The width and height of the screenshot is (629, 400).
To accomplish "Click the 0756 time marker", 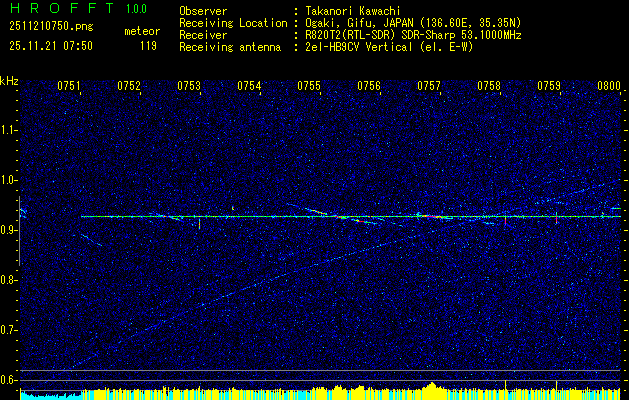I will (369, 86).
